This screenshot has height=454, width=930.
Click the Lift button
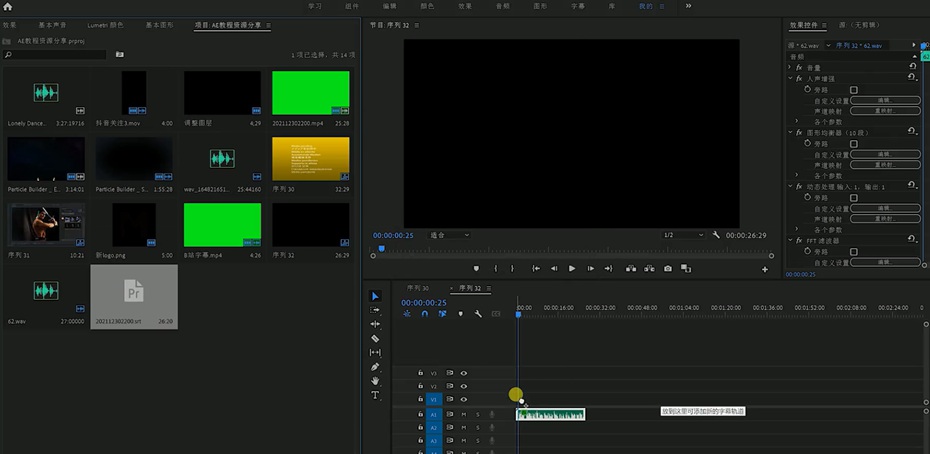(631, 268)
